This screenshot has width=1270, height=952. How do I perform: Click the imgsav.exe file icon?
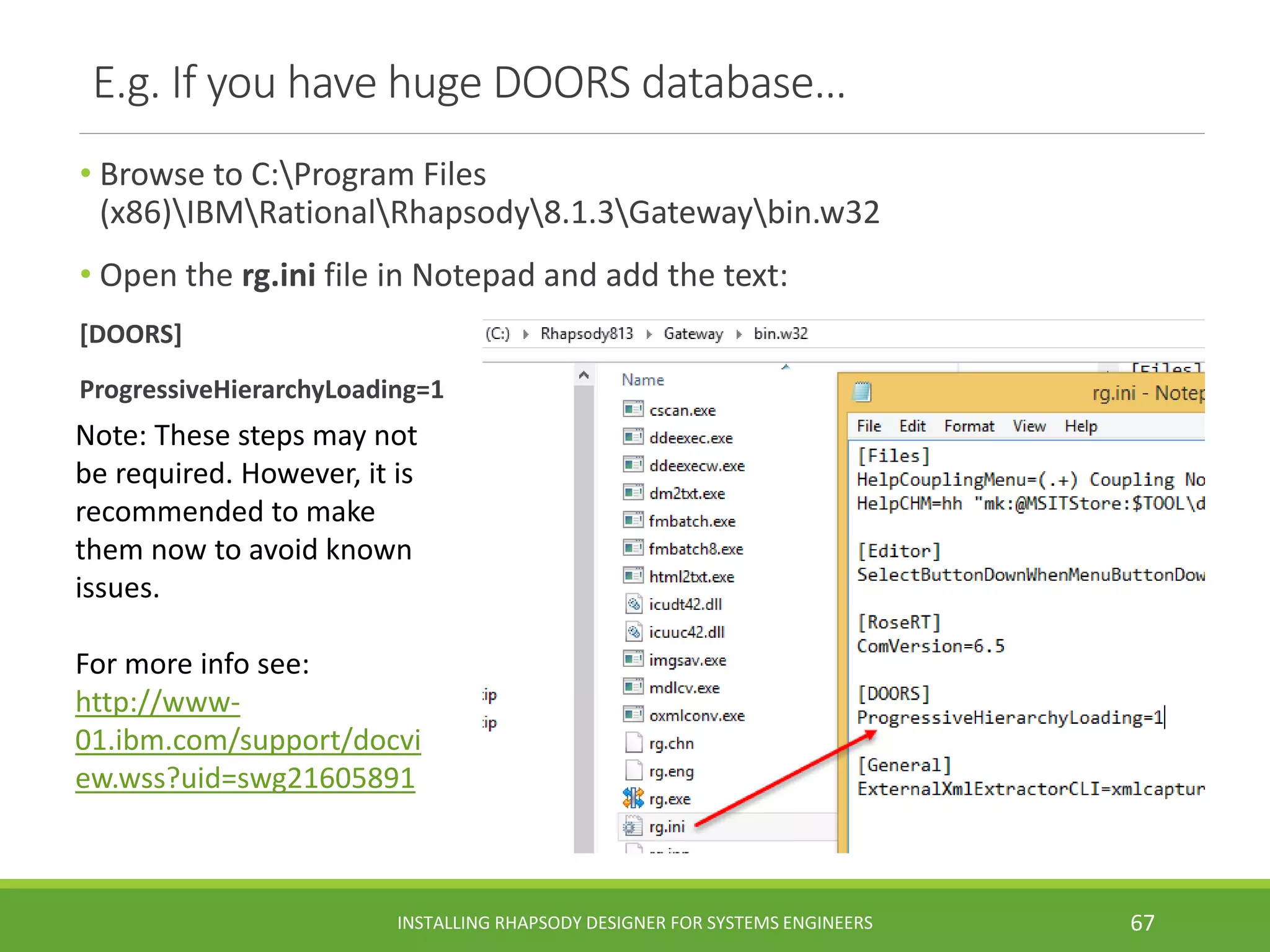pos(633,659)
